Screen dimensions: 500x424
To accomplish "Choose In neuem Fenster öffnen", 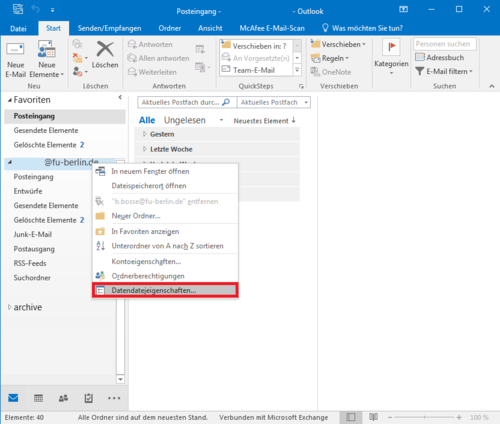I will coord(165,171).
